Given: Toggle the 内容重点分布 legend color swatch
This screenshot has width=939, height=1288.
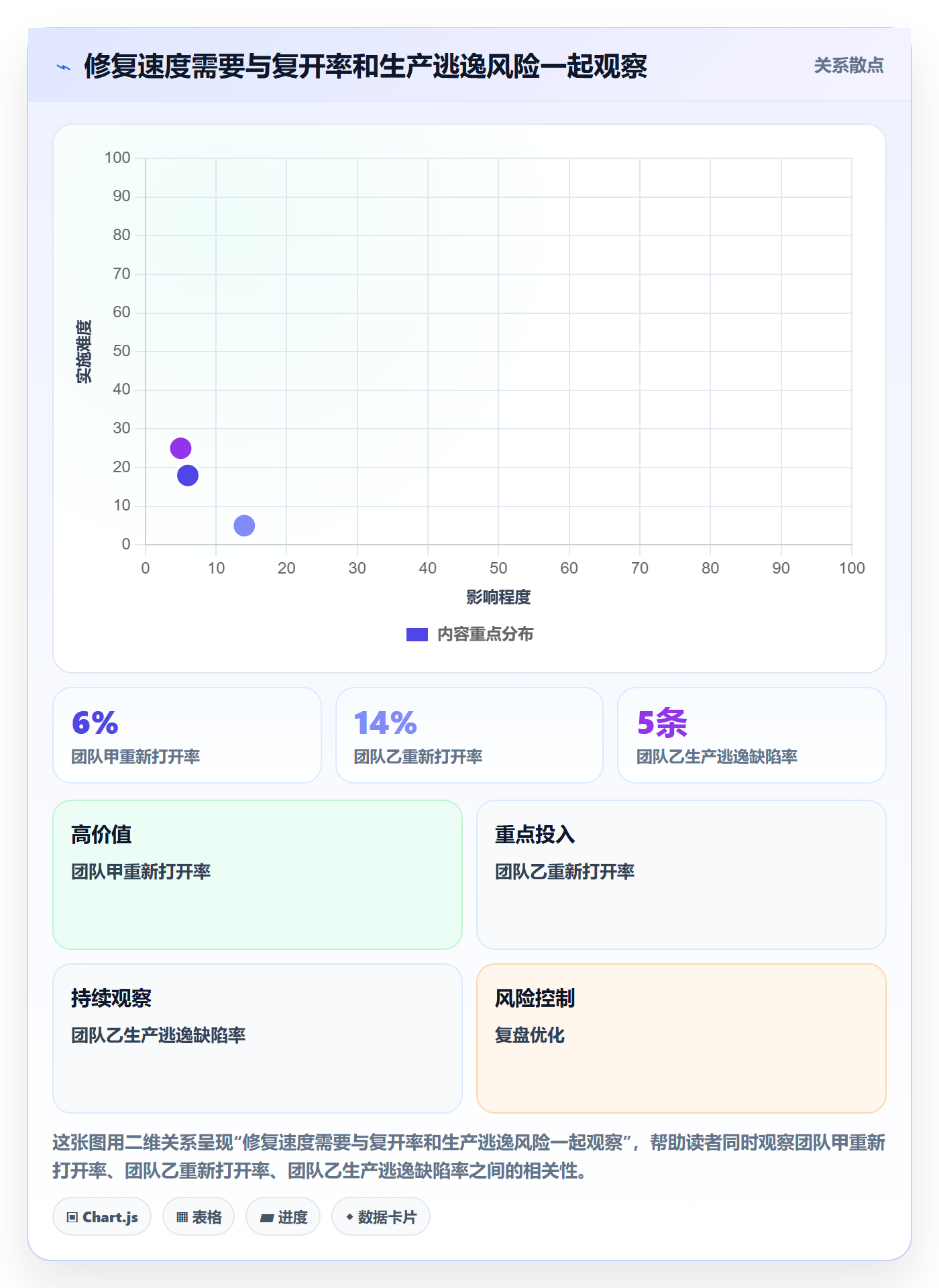Looking at the screenshot, I should [417, 635].
